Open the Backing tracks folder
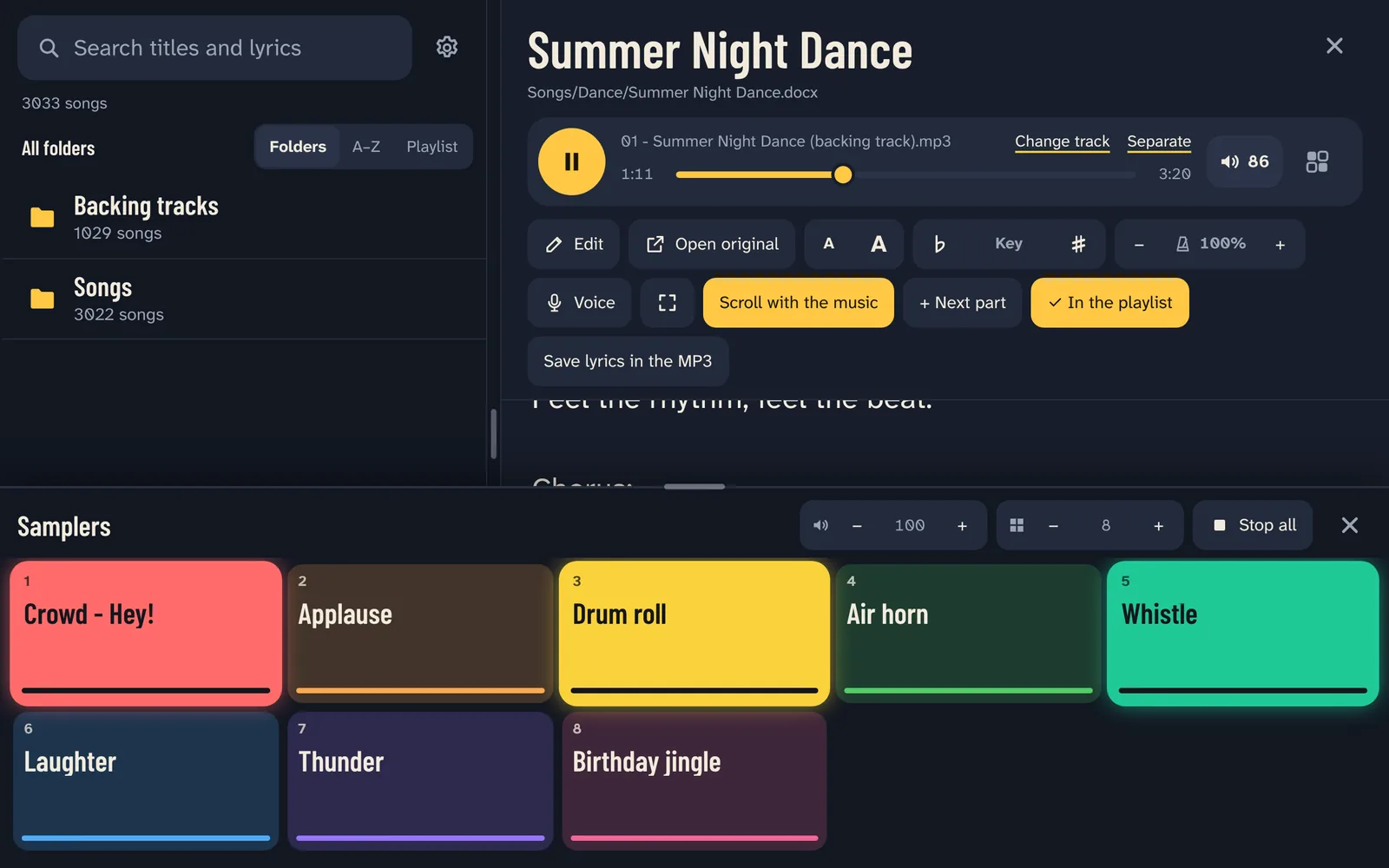Image resolution: width=1389 pixels, height=868 pixels. pos(244,218)
